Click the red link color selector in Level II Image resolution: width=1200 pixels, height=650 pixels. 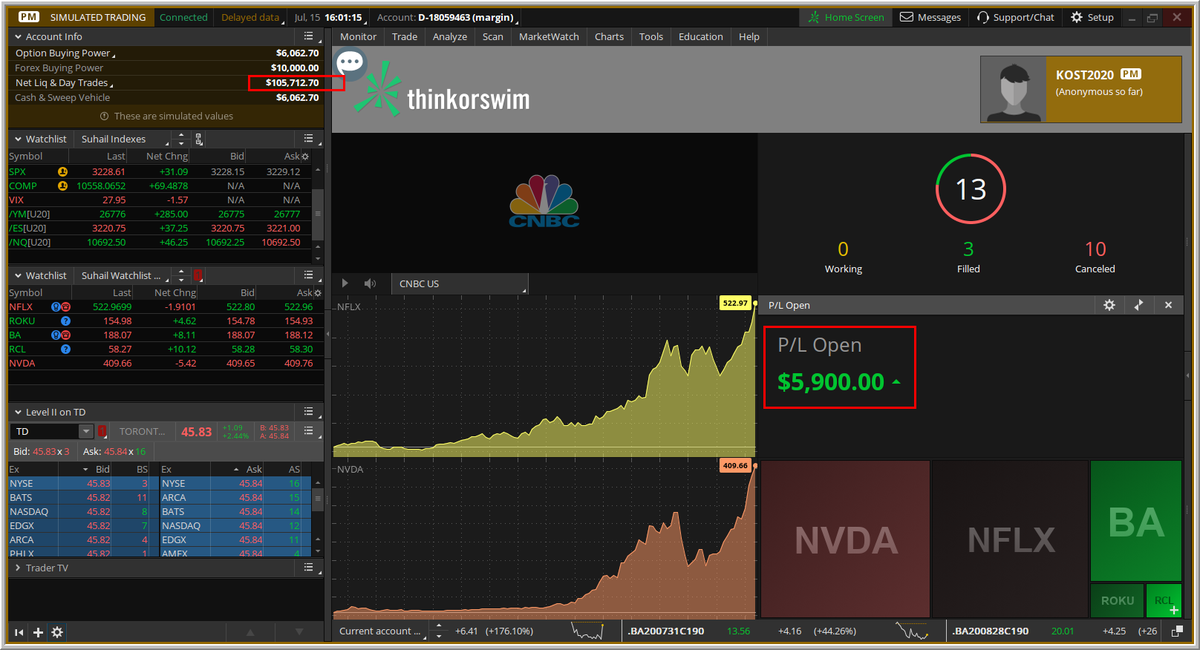pyautogui.click(x=103, y=431)
